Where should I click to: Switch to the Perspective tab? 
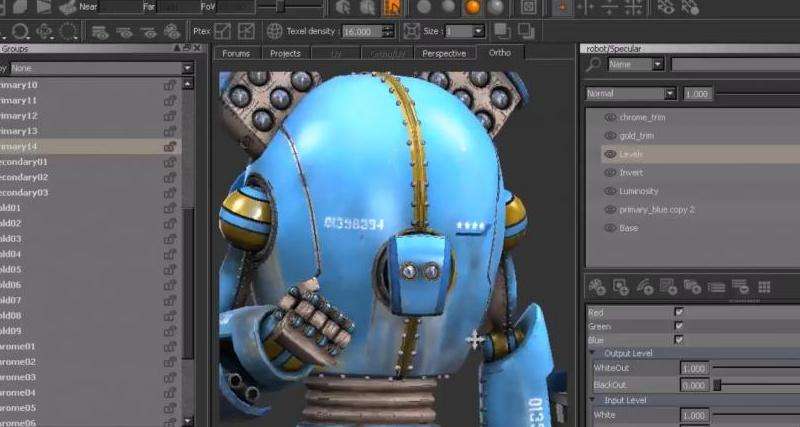(x=443, y=53)
